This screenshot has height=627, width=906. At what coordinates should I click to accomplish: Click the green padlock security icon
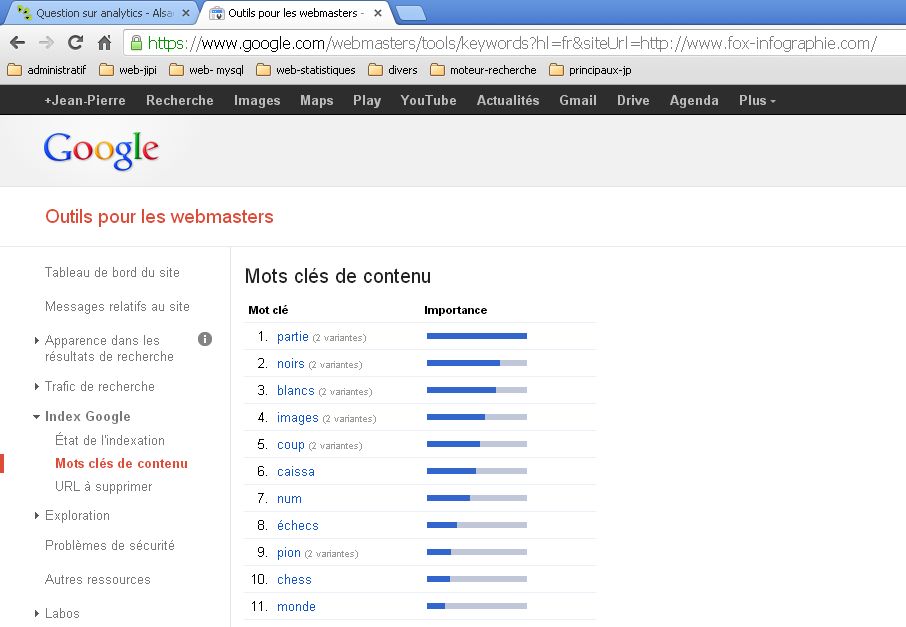[136, 43]
